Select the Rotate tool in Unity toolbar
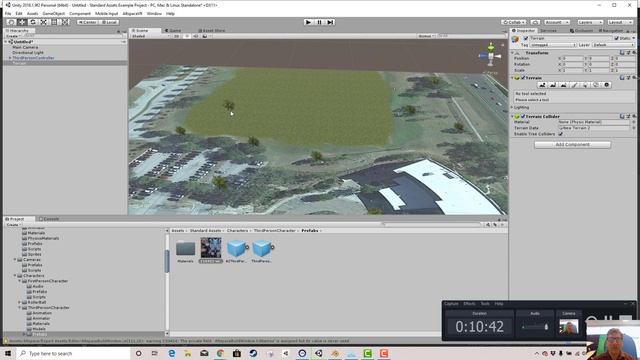Image resolution: width=640 pixels, height=360 pixels. coord(33,22)
